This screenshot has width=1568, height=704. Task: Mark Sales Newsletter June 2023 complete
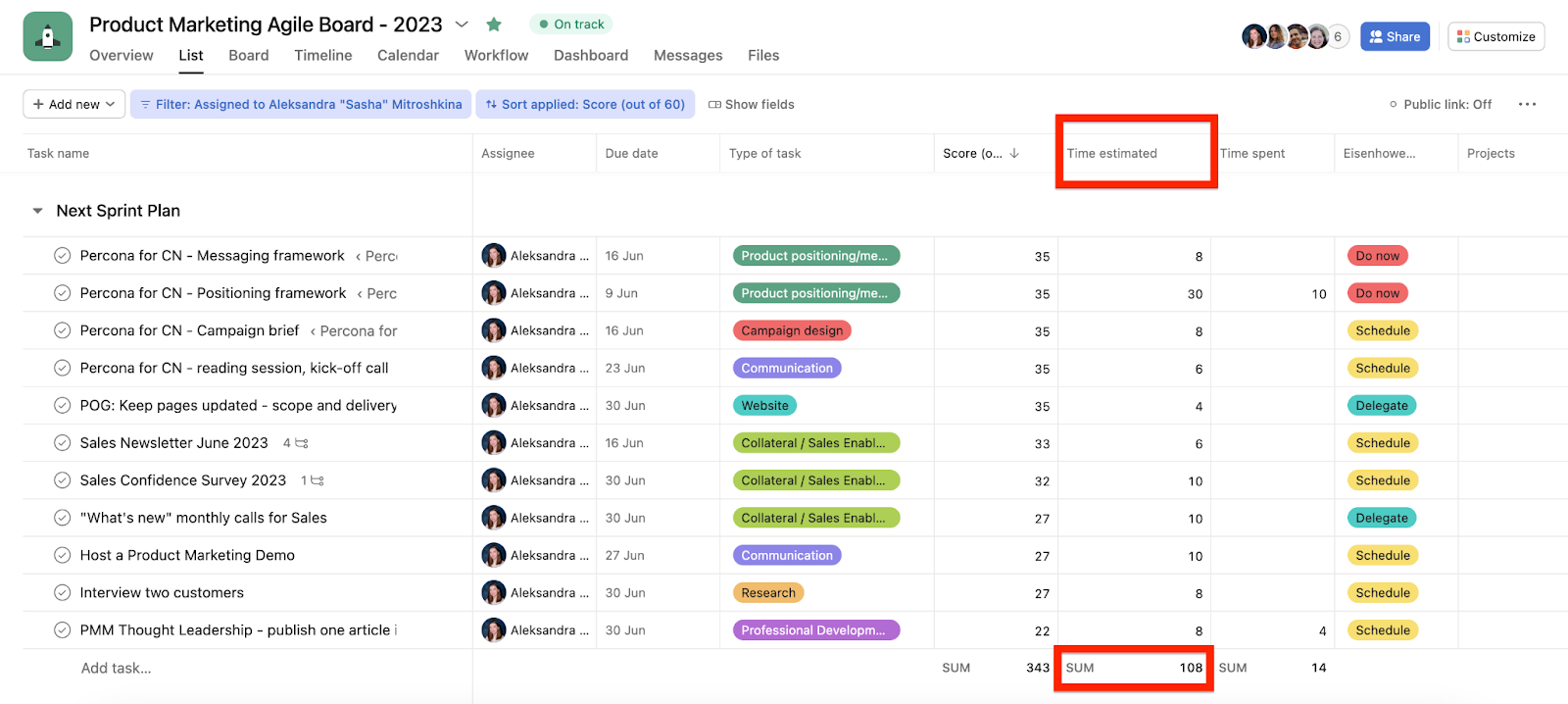coord(62,443)
